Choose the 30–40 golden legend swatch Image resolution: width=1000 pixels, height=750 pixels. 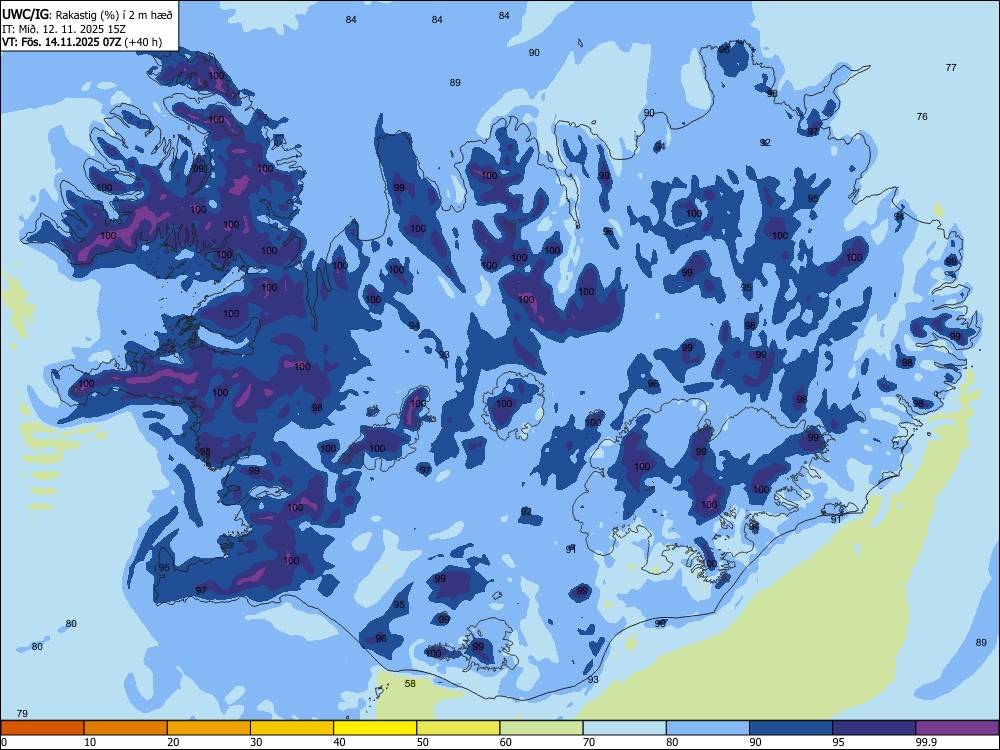(x=292, y=728)
